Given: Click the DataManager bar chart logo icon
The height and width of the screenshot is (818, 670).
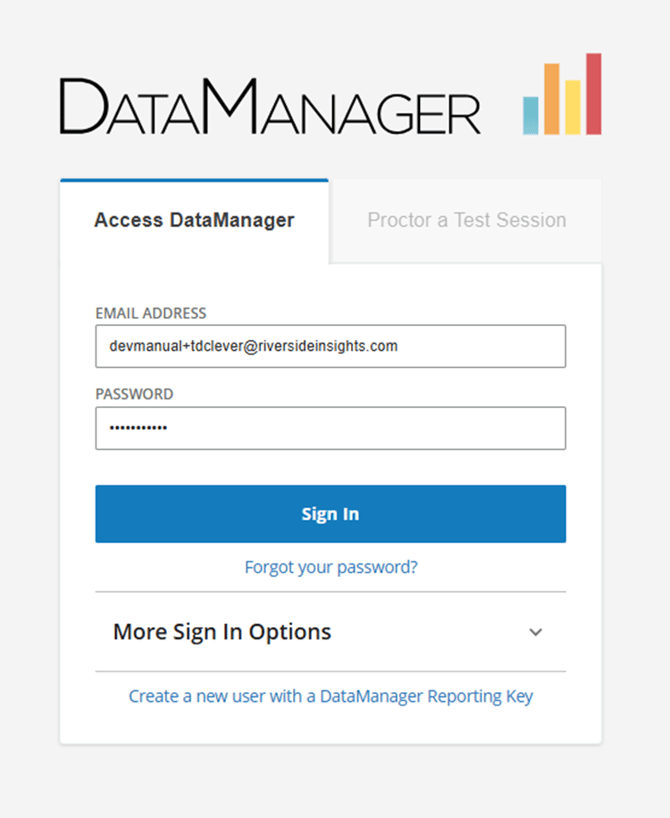Looking at the screenshot, I should (562, 94).
